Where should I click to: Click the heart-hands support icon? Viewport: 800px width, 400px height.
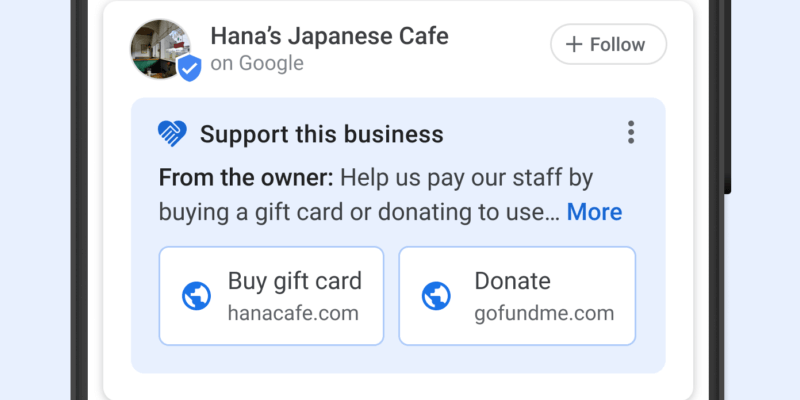coord(173,133)
